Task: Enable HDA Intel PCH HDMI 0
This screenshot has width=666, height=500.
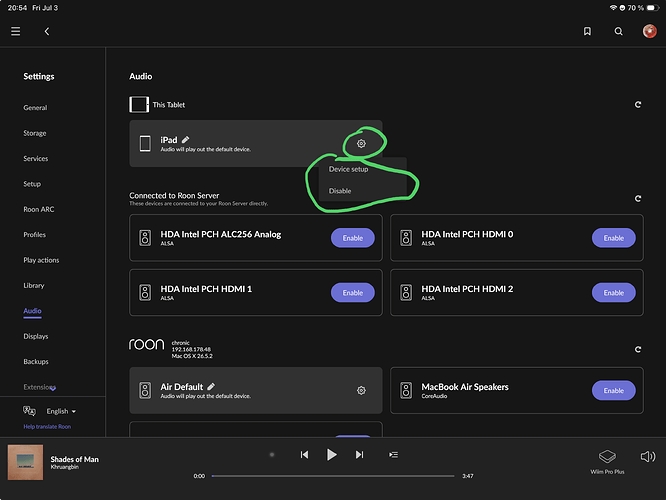Action: [x=614, y=238]
